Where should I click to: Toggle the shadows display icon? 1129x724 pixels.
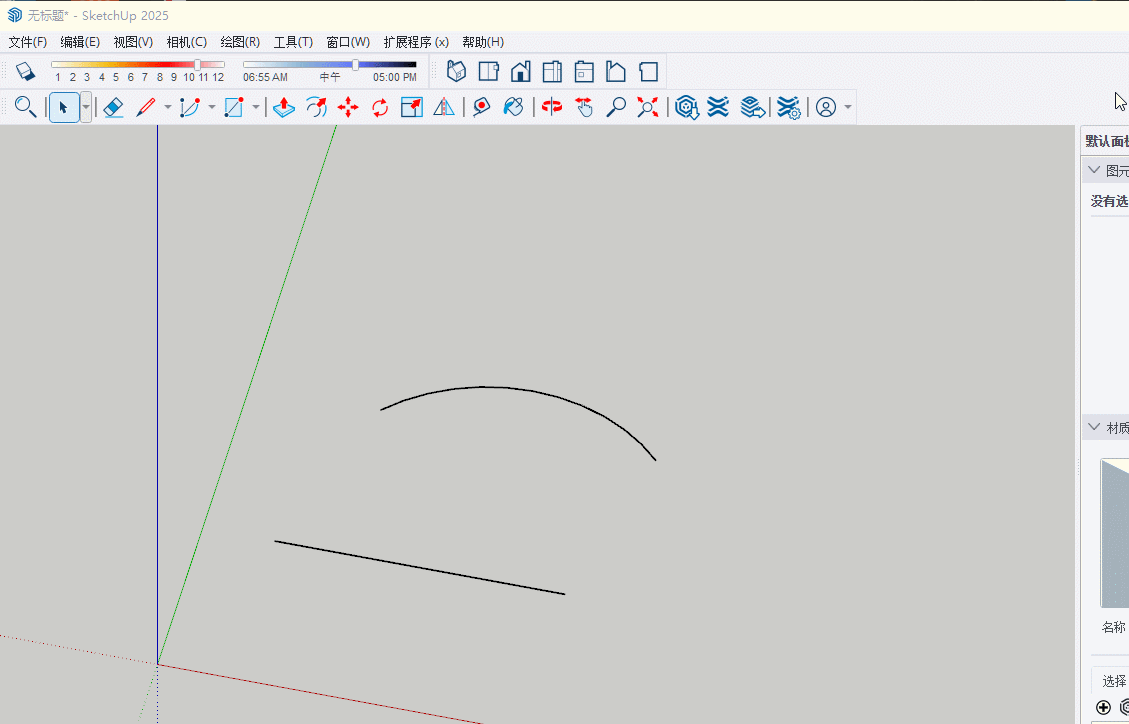coord(25,71)
